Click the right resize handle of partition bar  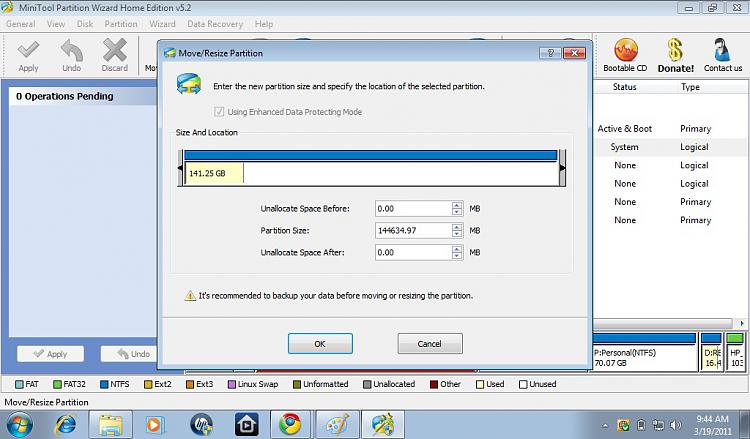(562, 168)
